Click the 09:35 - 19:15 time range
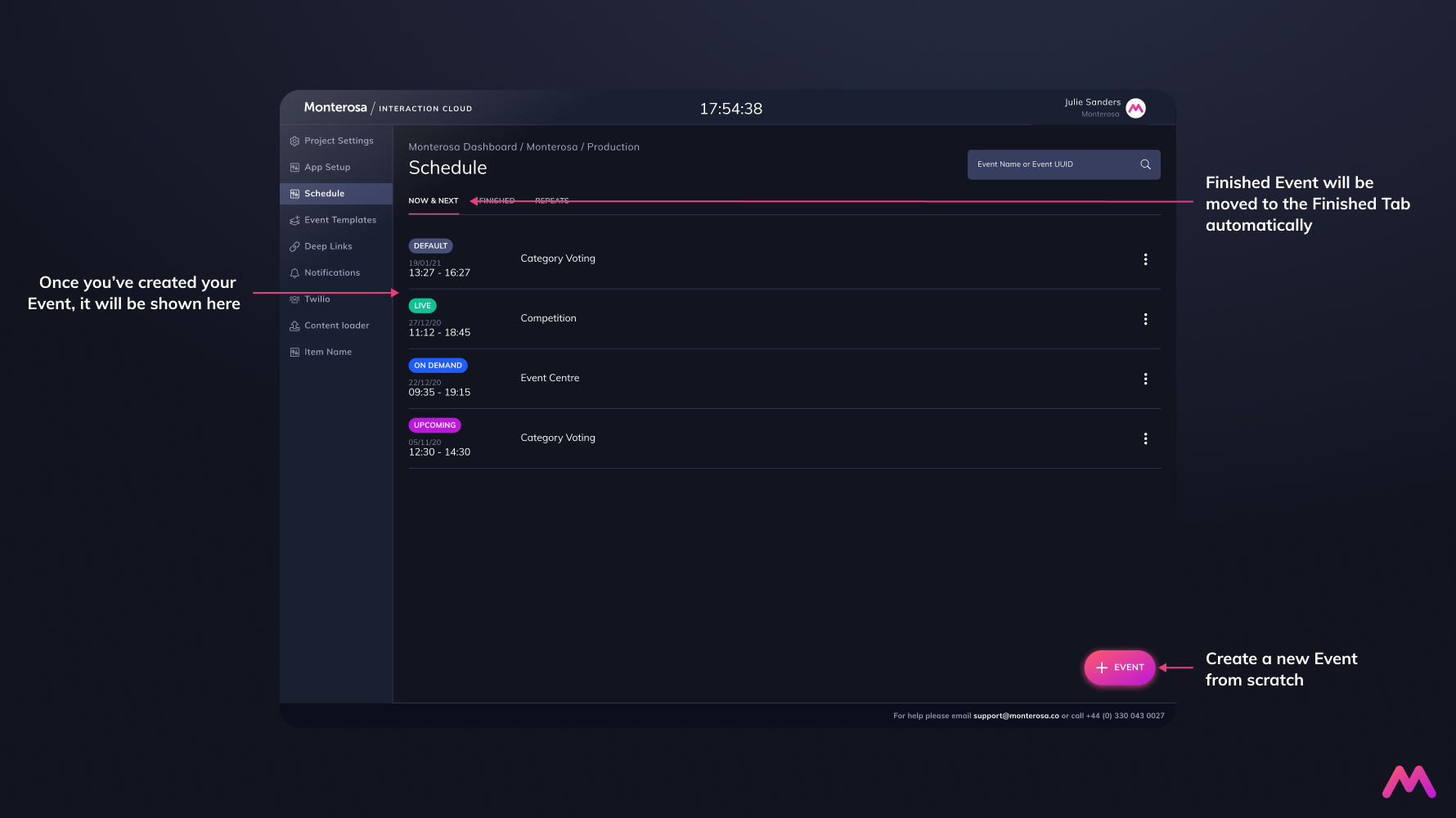The image size is (1456, 818). 439,393
